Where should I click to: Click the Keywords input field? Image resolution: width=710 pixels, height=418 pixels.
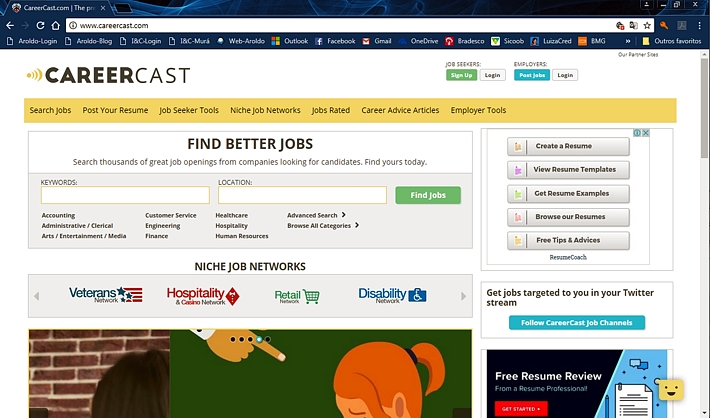[125, 195]
